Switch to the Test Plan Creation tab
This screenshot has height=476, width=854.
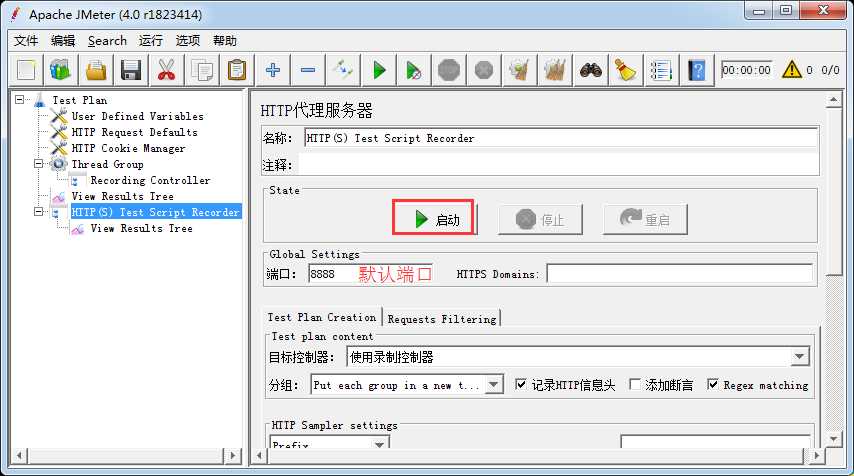pyautogui.click(x=322, y=317)
